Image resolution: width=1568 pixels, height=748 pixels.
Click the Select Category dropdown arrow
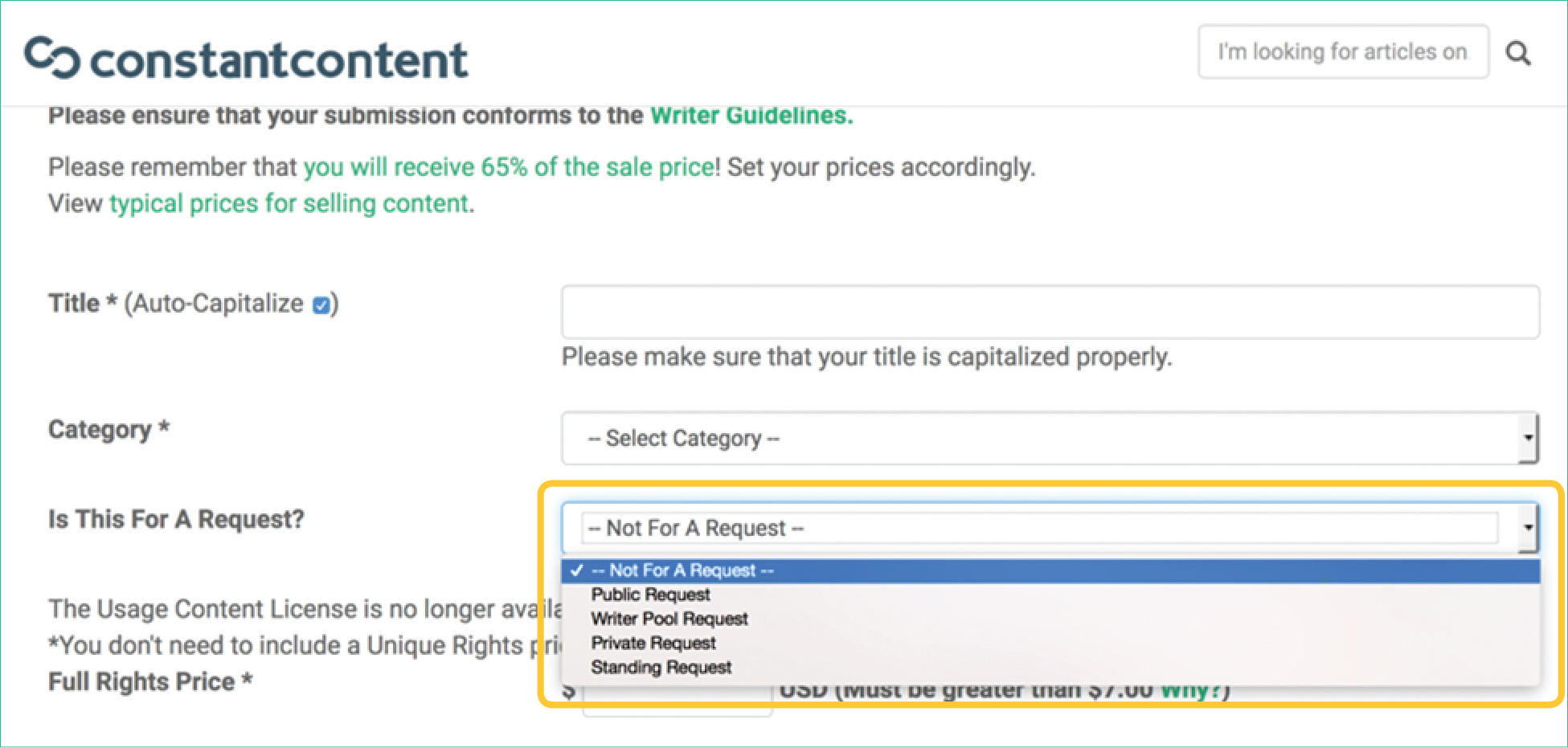pos(1528,439)
